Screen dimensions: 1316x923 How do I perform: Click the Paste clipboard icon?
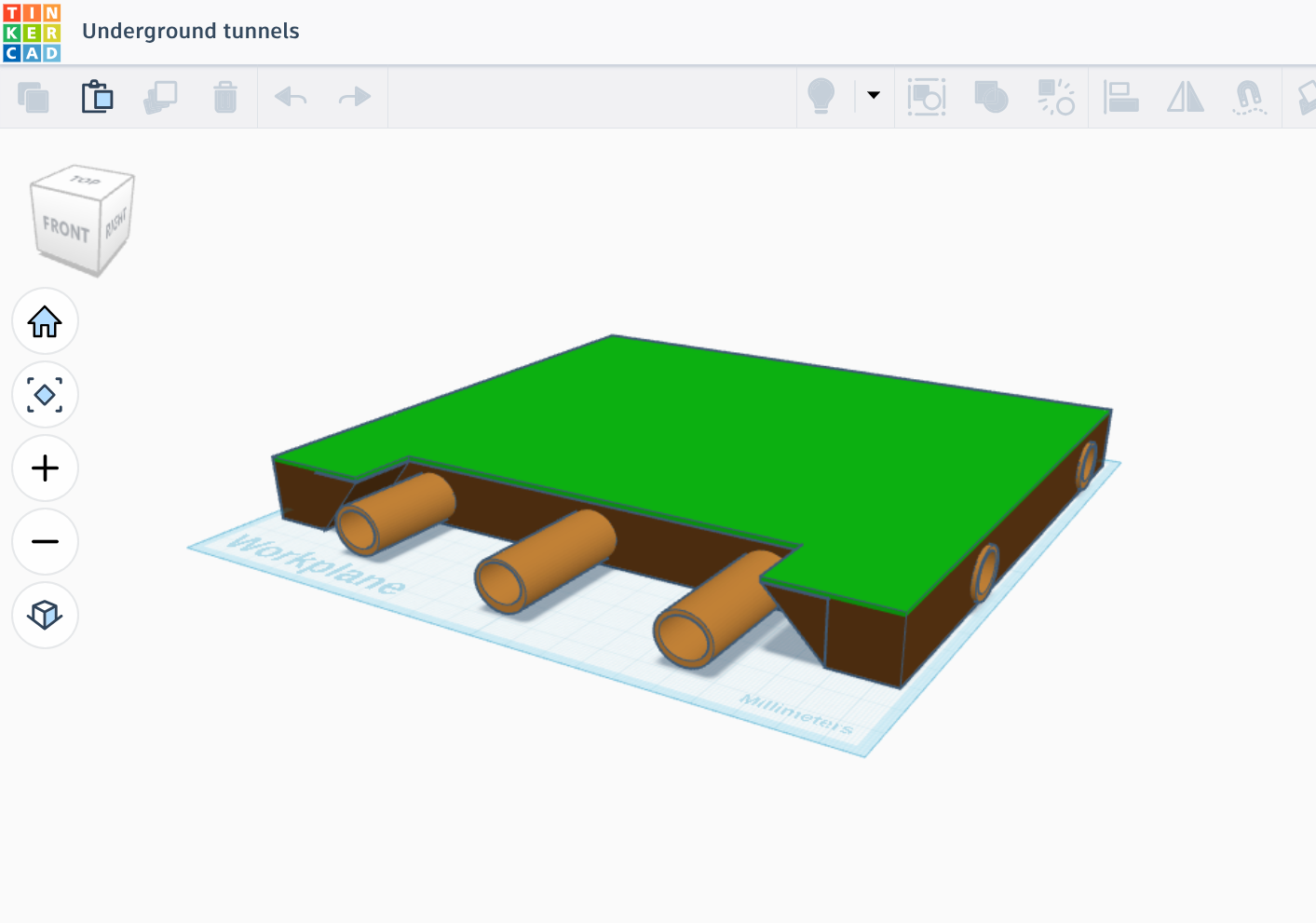pos(97,97)
